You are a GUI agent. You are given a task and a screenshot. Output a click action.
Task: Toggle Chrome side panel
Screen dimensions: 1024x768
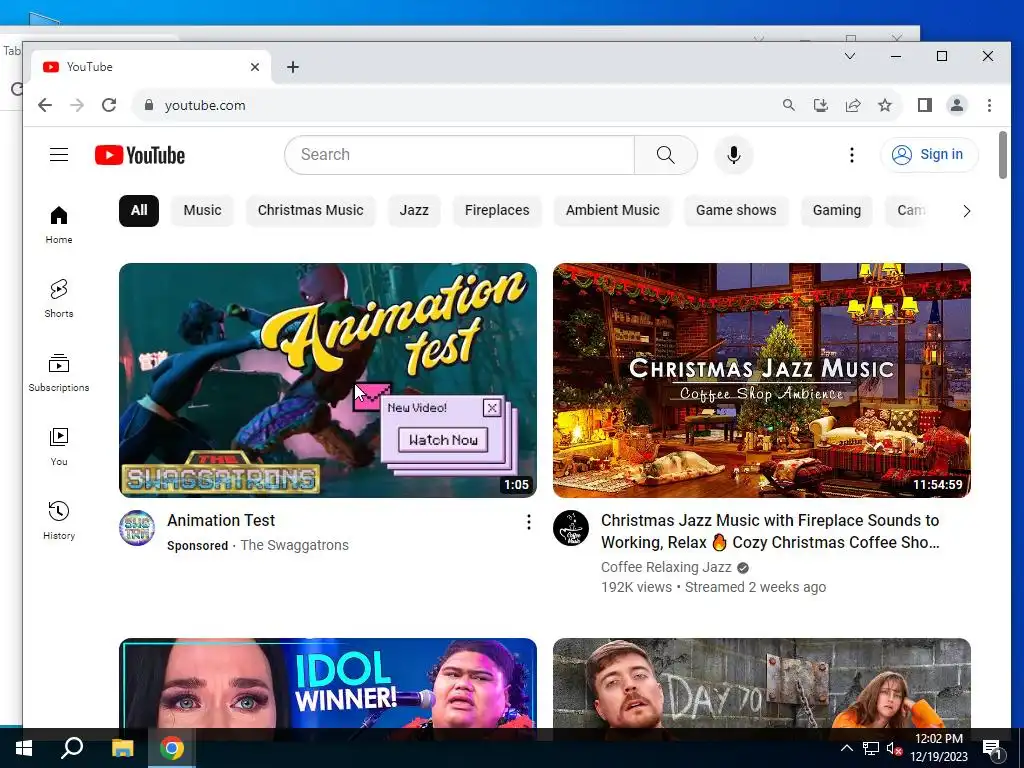925,105
